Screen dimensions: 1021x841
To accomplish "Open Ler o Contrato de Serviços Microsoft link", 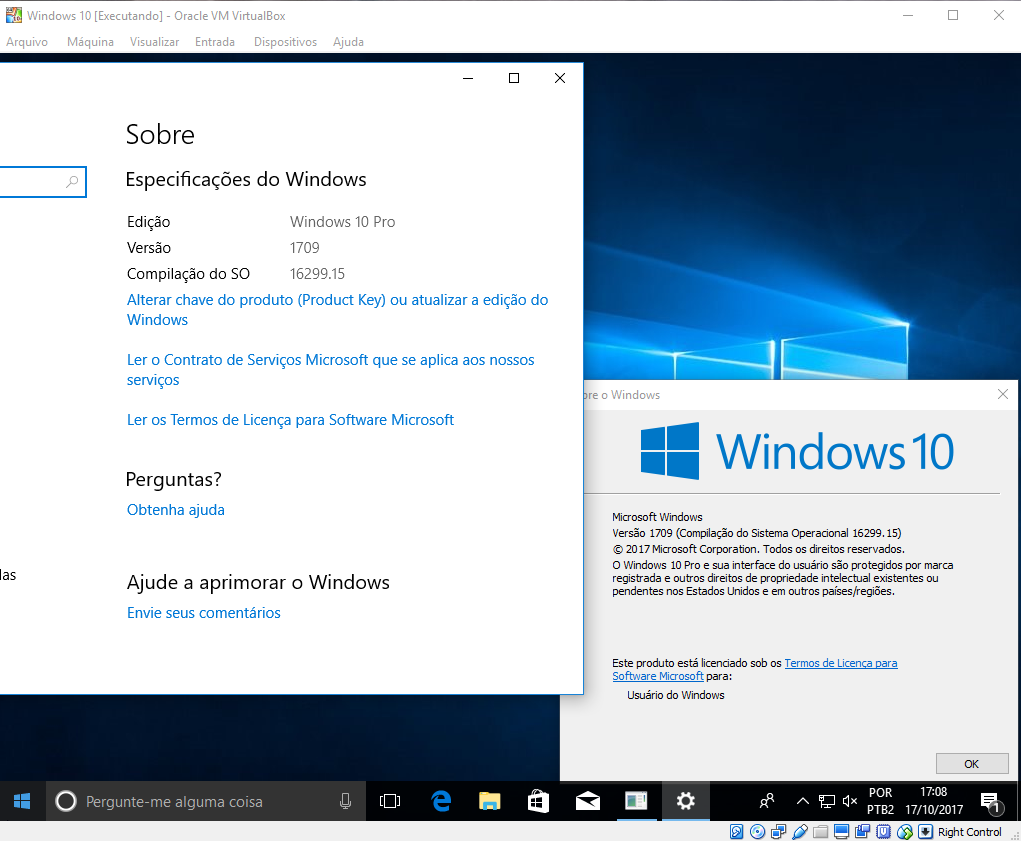I will coord(330,370).
